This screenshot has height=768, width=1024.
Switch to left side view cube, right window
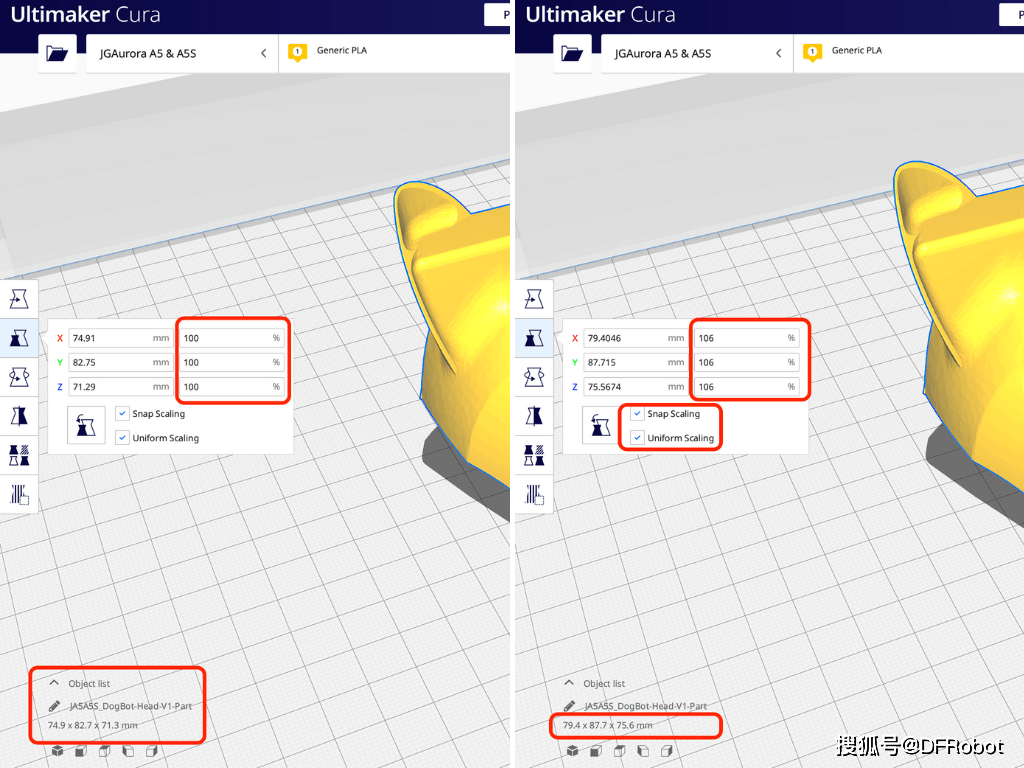[x=643, y=751]
